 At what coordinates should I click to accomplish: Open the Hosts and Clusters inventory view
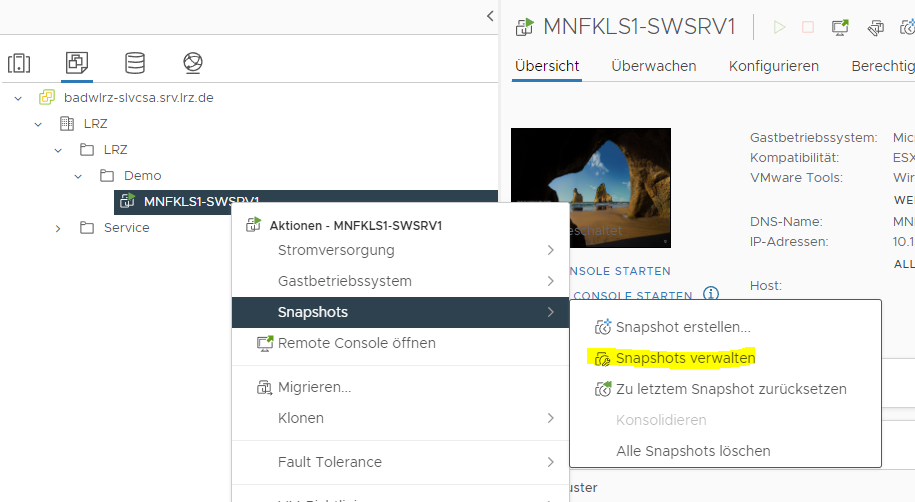pos(19,64)
